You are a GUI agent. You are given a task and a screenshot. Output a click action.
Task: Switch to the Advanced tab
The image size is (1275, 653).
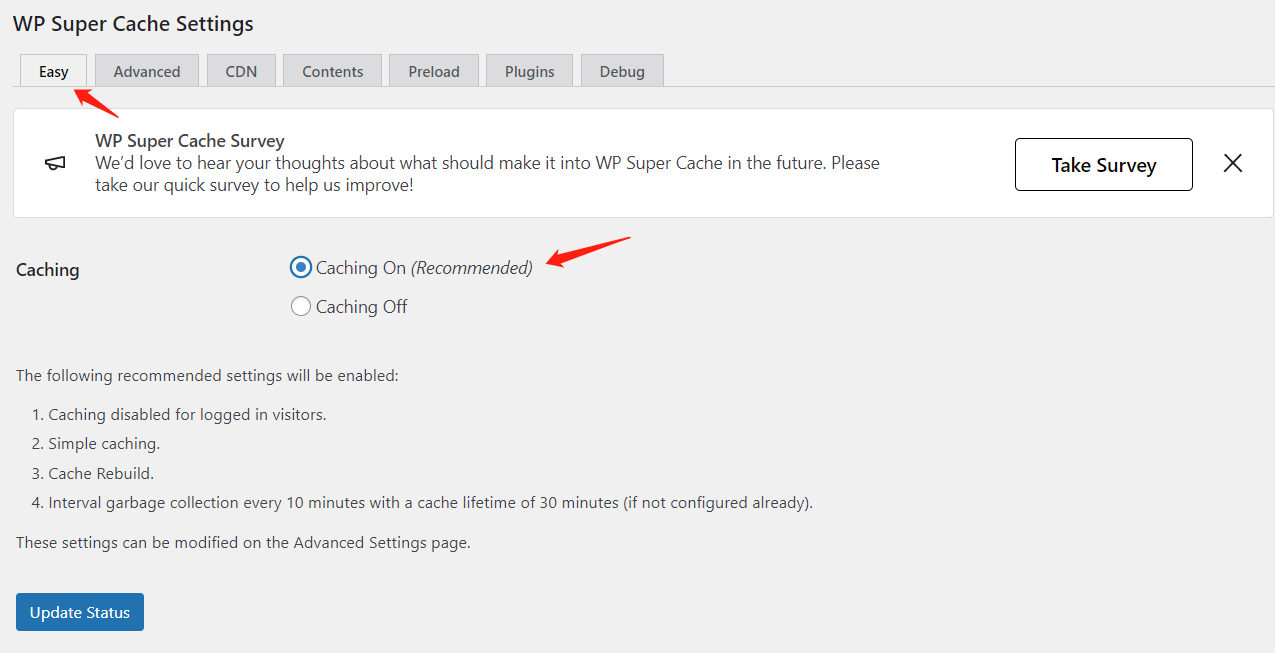[147, 71]
